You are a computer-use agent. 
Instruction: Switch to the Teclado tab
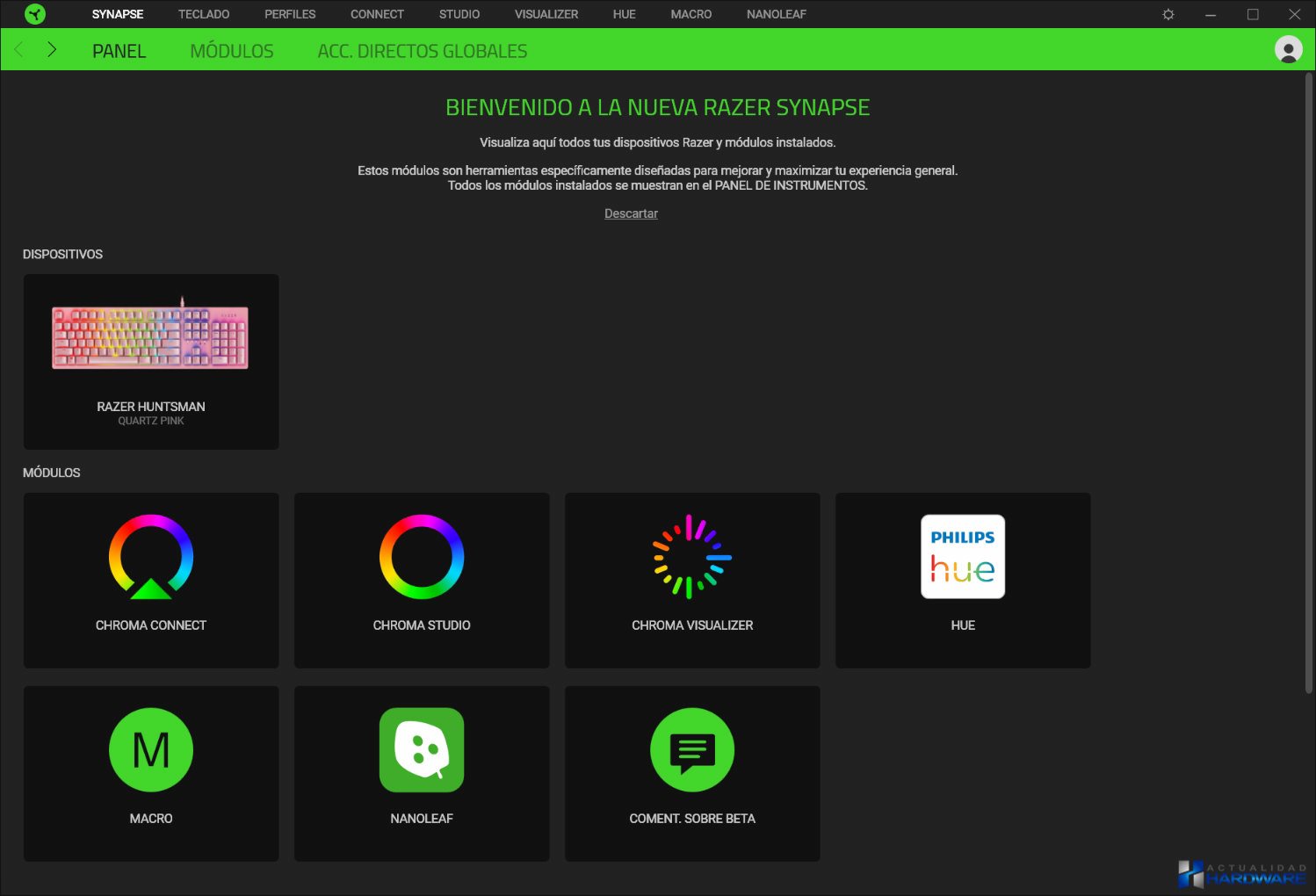[x=204, y=14]
